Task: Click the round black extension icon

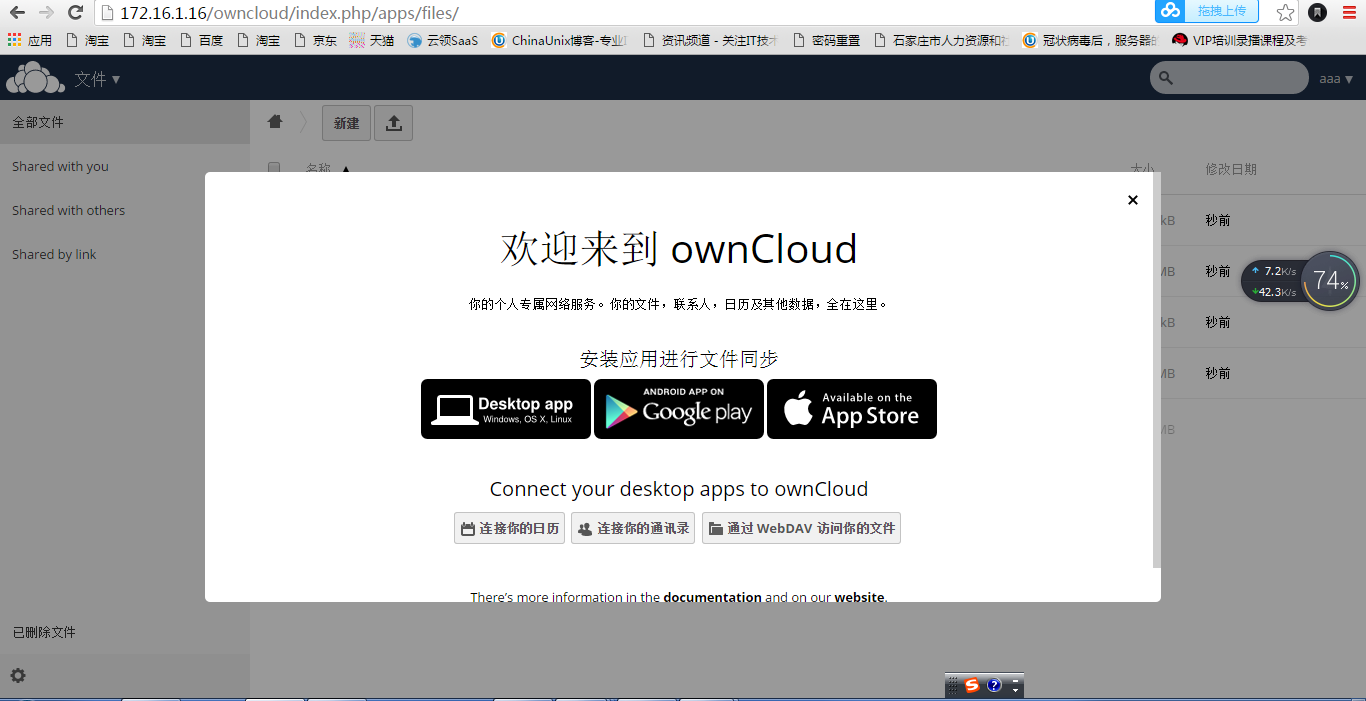Action: click(1318, 12)
